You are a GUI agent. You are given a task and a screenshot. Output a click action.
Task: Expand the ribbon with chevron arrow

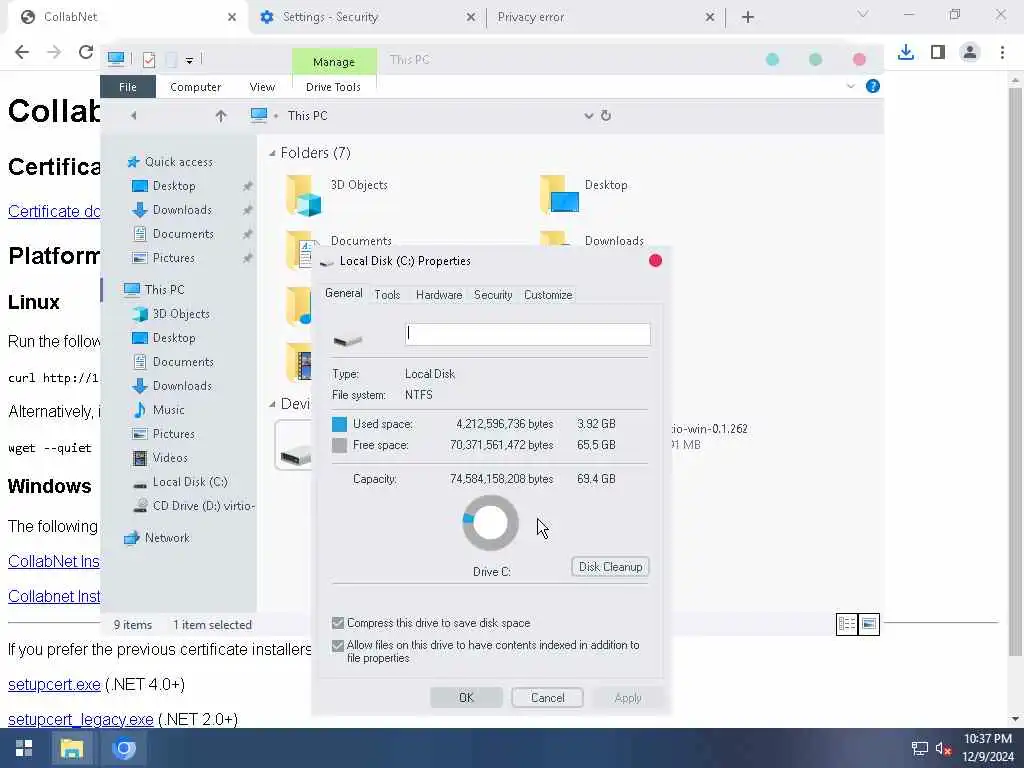tap(850, 86)
